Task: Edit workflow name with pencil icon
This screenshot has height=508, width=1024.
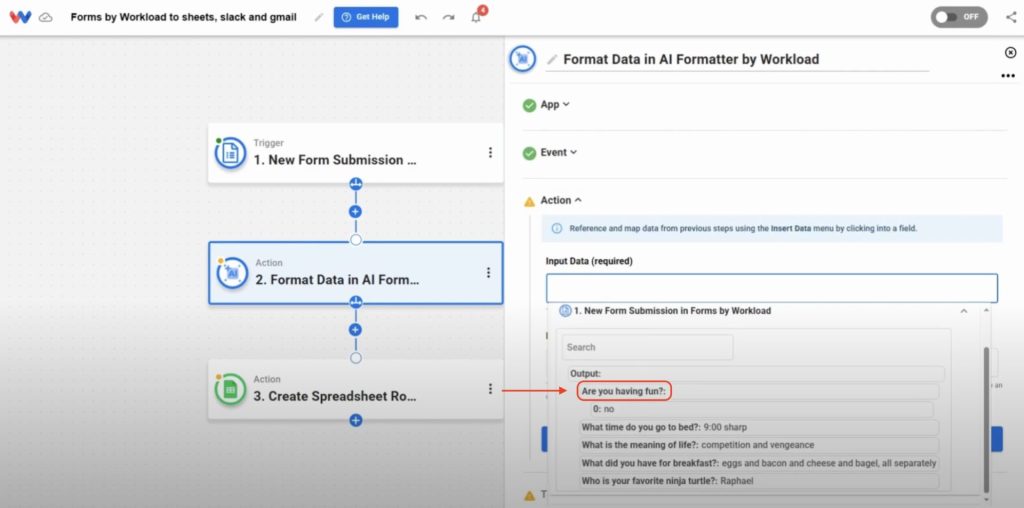Action: 319,18
